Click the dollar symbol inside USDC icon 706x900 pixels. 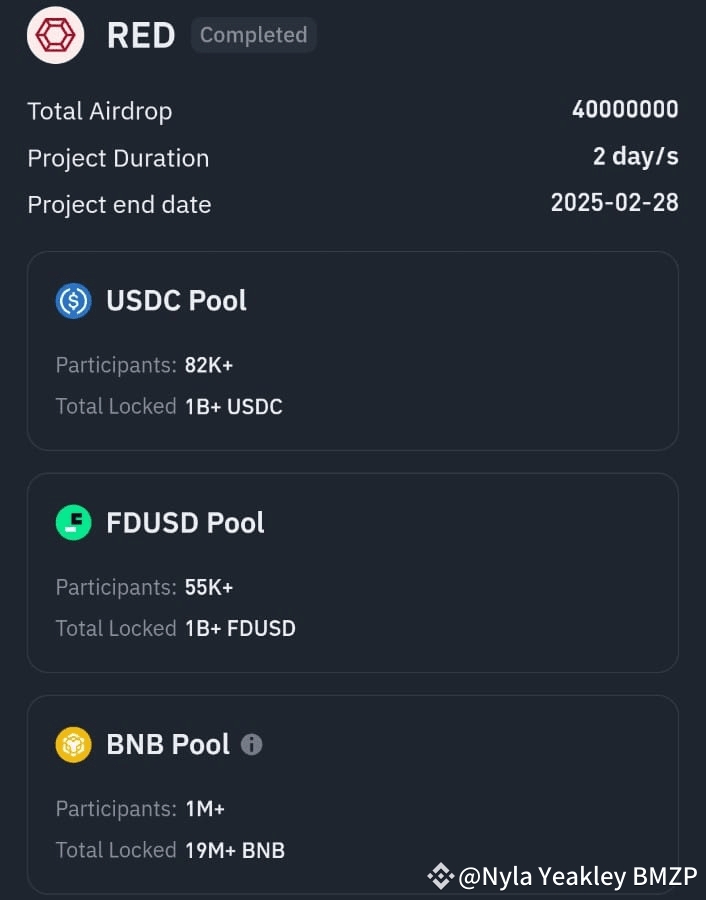(72, 300)
